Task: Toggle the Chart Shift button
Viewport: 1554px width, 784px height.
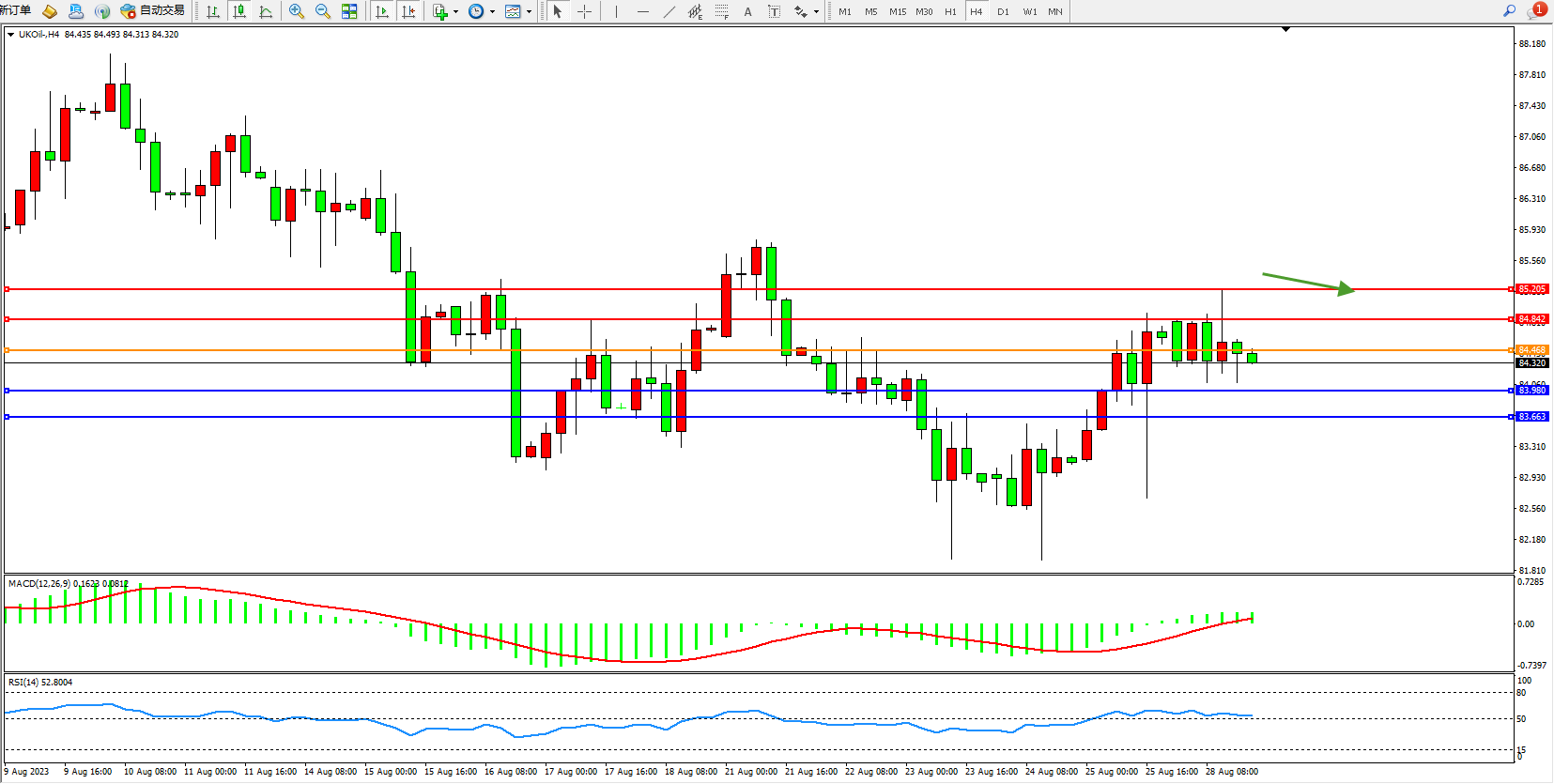Action: click(x=408, y=11)
